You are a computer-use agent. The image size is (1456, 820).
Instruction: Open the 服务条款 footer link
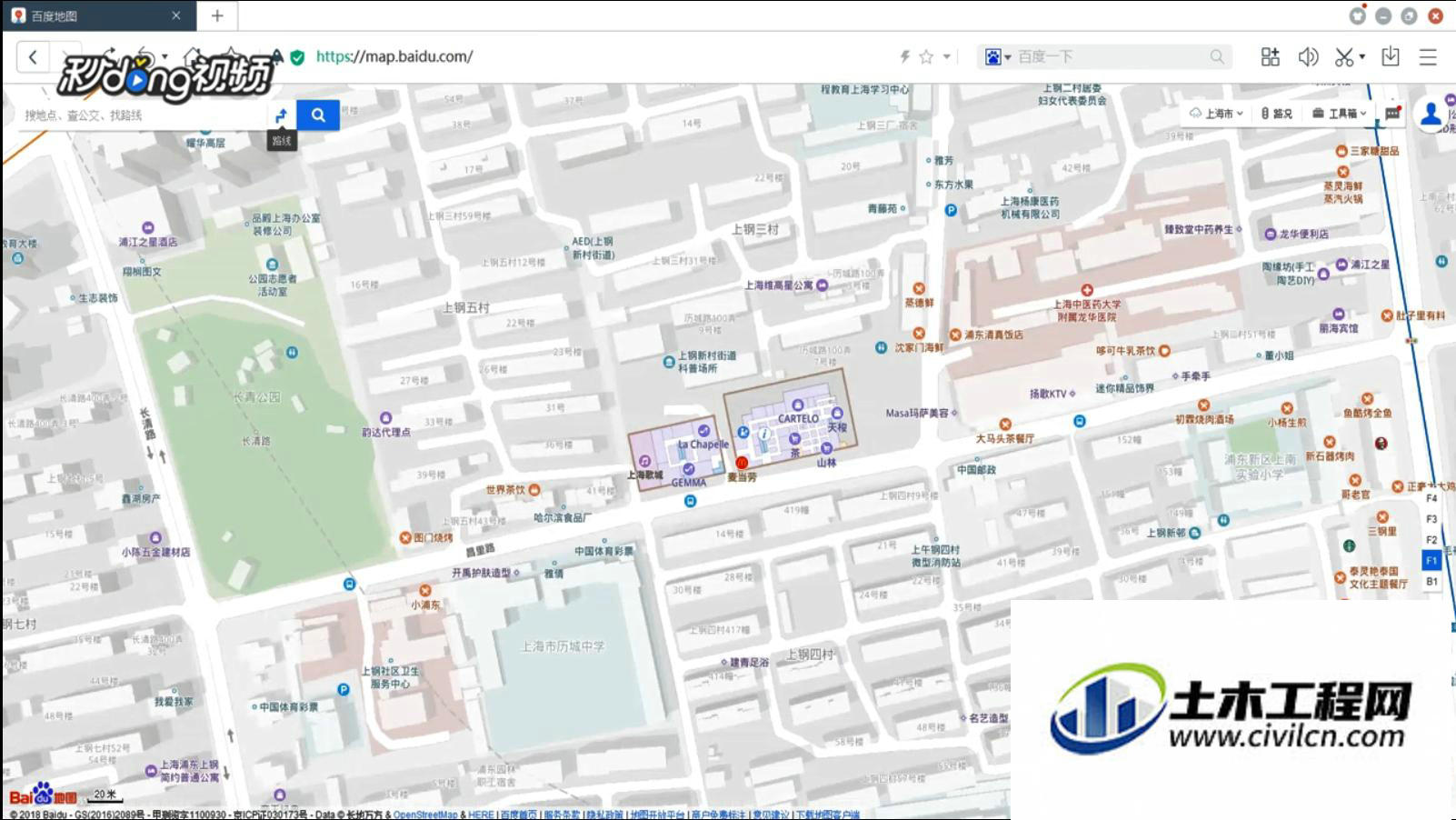[562, 815]
